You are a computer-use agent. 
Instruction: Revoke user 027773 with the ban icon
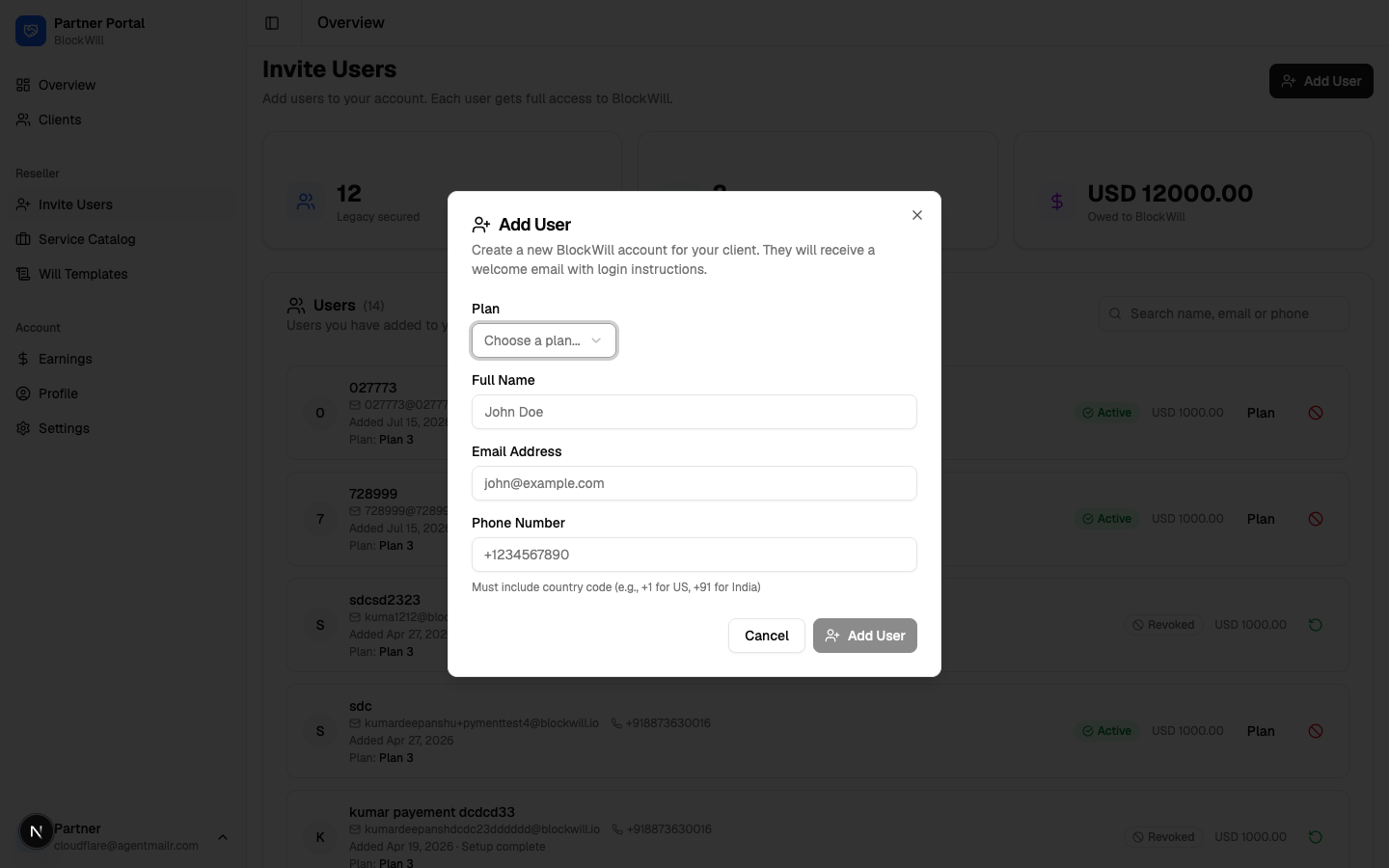[1316, 413]
